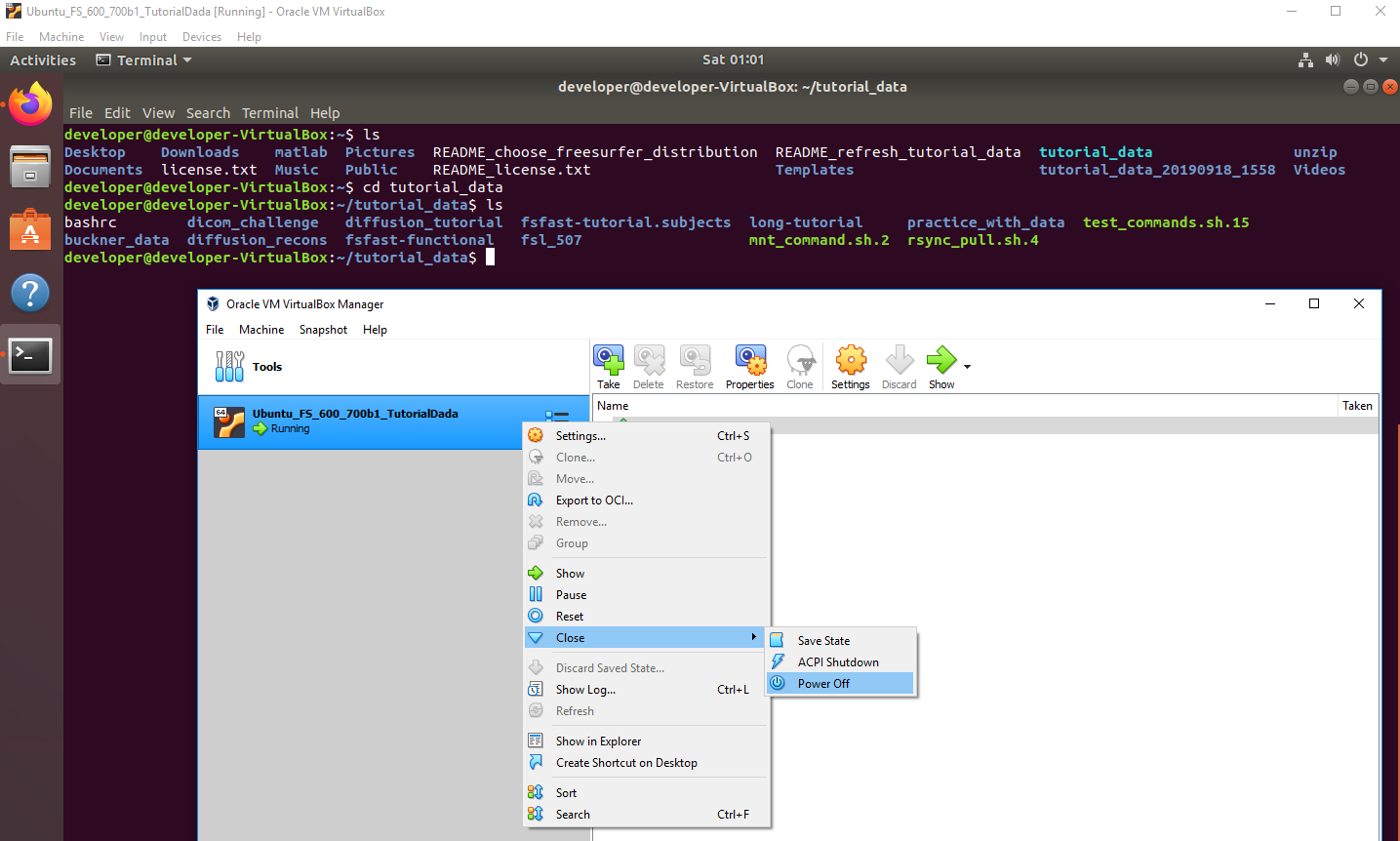Expand the Show button dropdown arrow
This screenshot has height=841, width=1400.
[967, 367]
